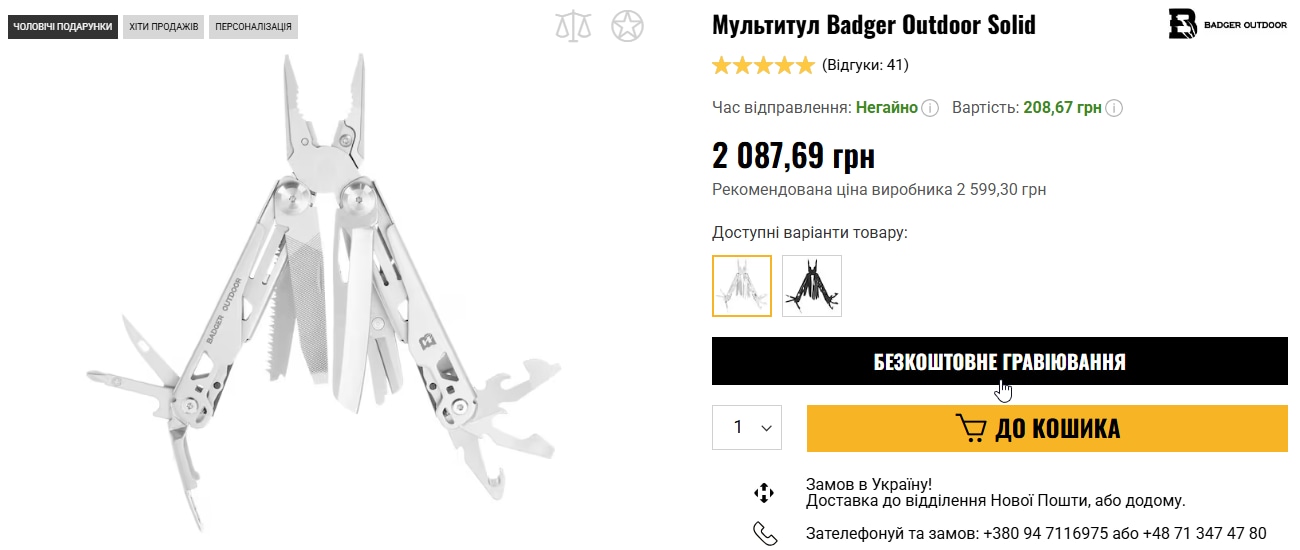Viewport: 1300px width, 550px height.
Task: Open the Чоловічі подарунки tag
Action: point(62,26)
